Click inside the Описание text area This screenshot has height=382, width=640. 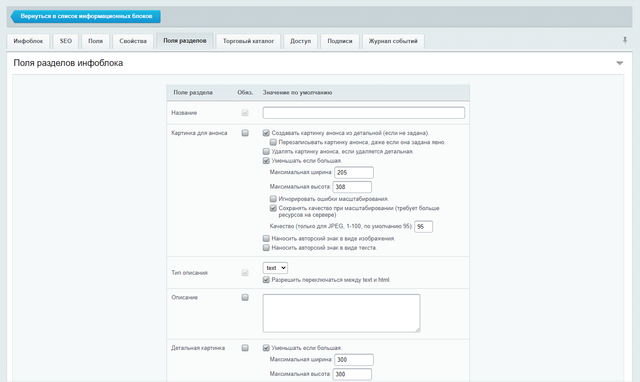coord(341,313)
